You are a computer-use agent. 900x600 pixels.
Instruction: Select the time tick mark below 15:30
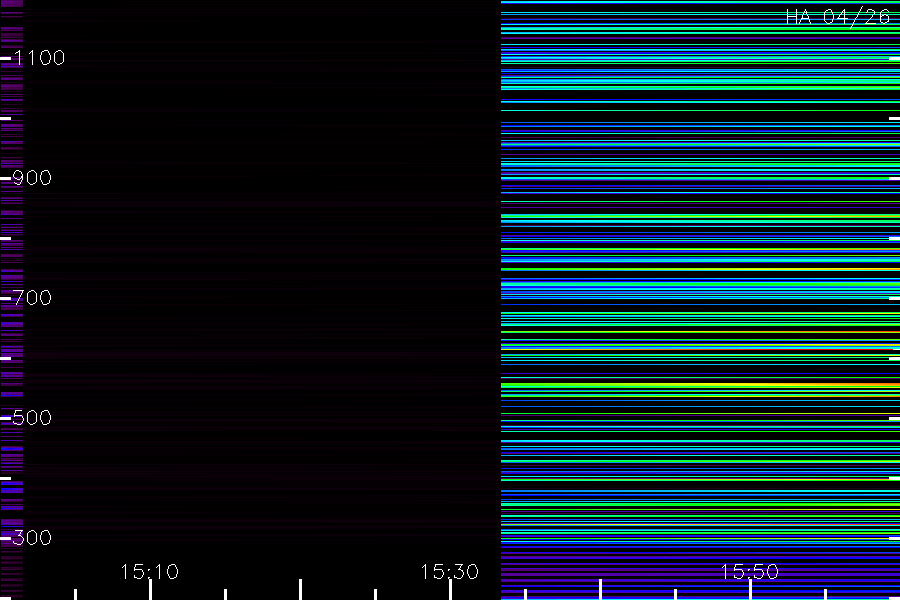(x=451, y=590)
